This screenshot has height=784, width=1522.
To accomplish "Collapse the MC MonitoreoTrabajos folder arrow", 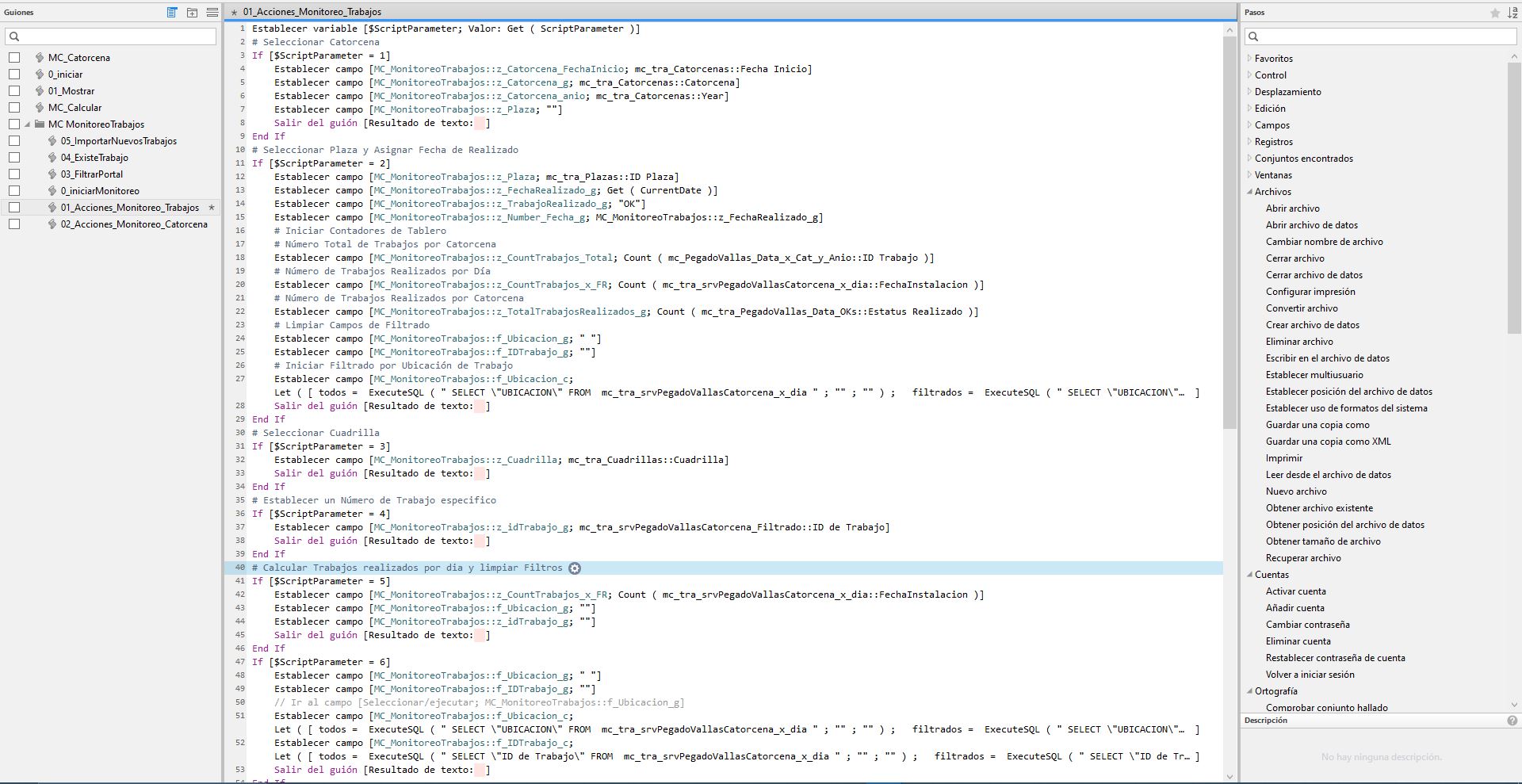I will (28, 124).
